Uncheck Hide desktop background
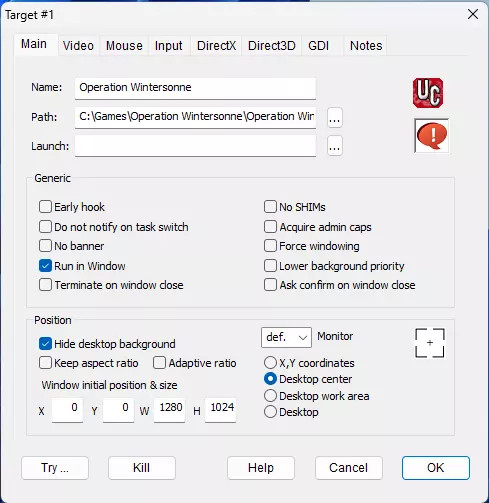This screenshot has height=503, width=489. pyautogui.click(x=45, y=344)
